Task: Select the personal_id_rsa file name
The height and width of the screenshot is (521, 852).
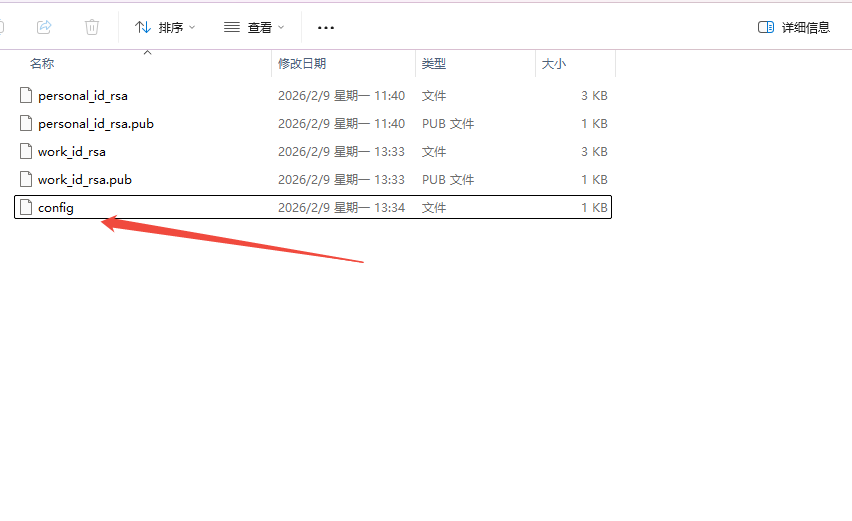Action: point(83,96)
